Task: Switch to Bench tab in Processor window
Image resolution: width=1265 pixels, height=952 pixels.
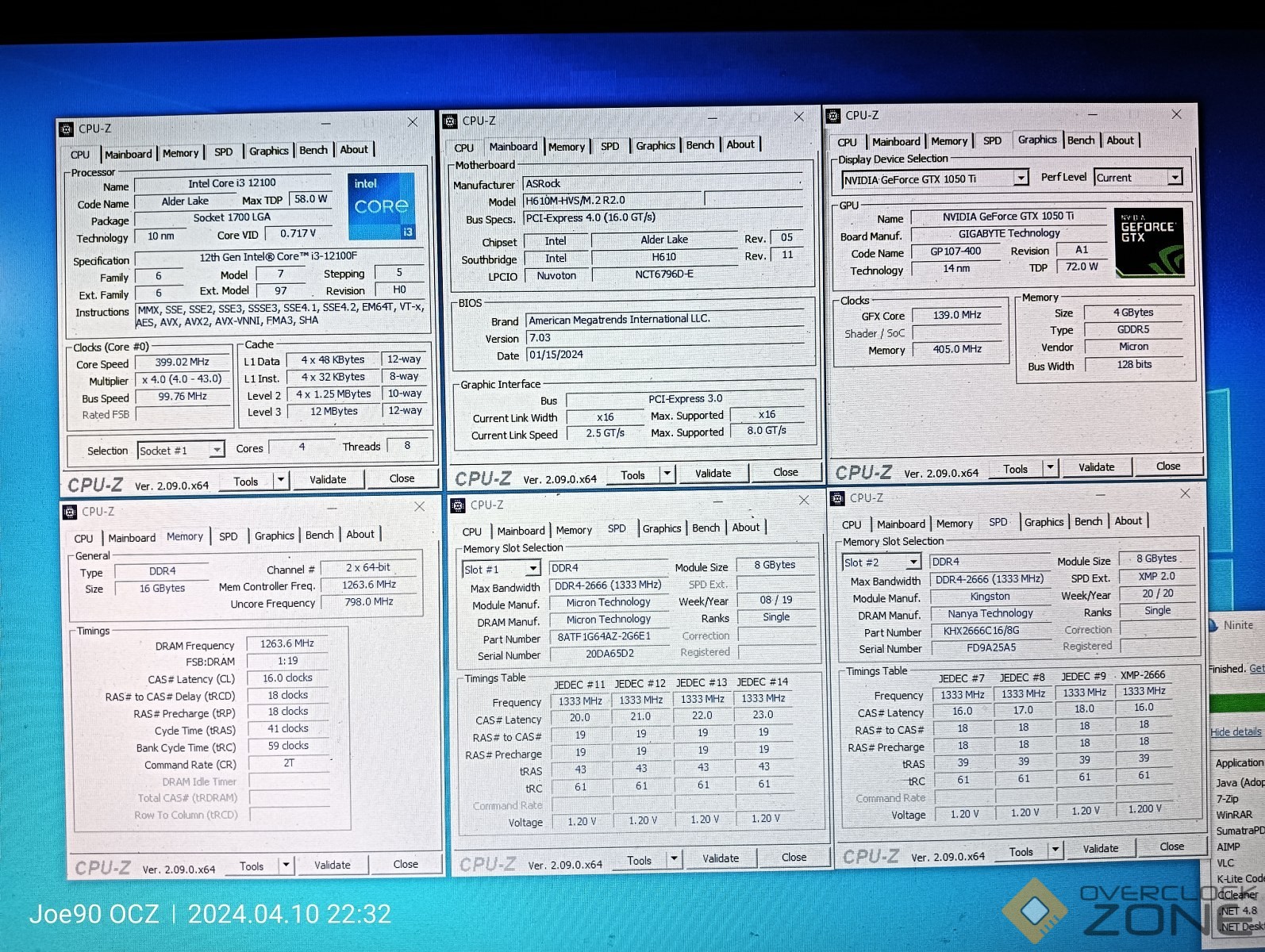Action: [313, 150]
